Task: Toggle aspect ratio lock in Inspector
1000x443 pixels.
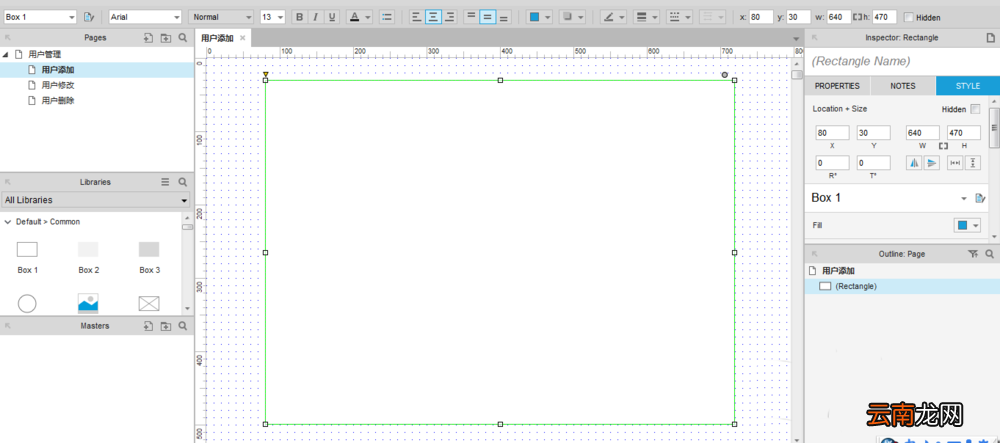Action: (943, 146)
